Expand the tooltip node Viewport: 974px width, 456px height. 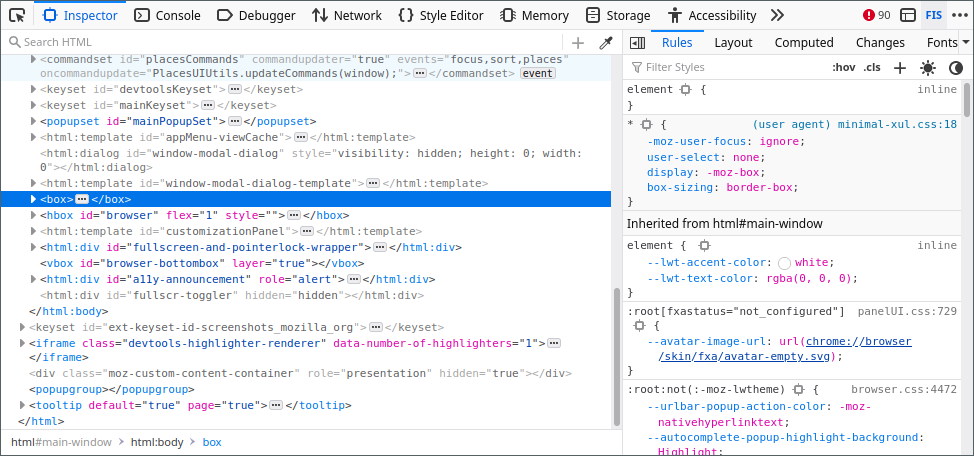click(23, 405)
